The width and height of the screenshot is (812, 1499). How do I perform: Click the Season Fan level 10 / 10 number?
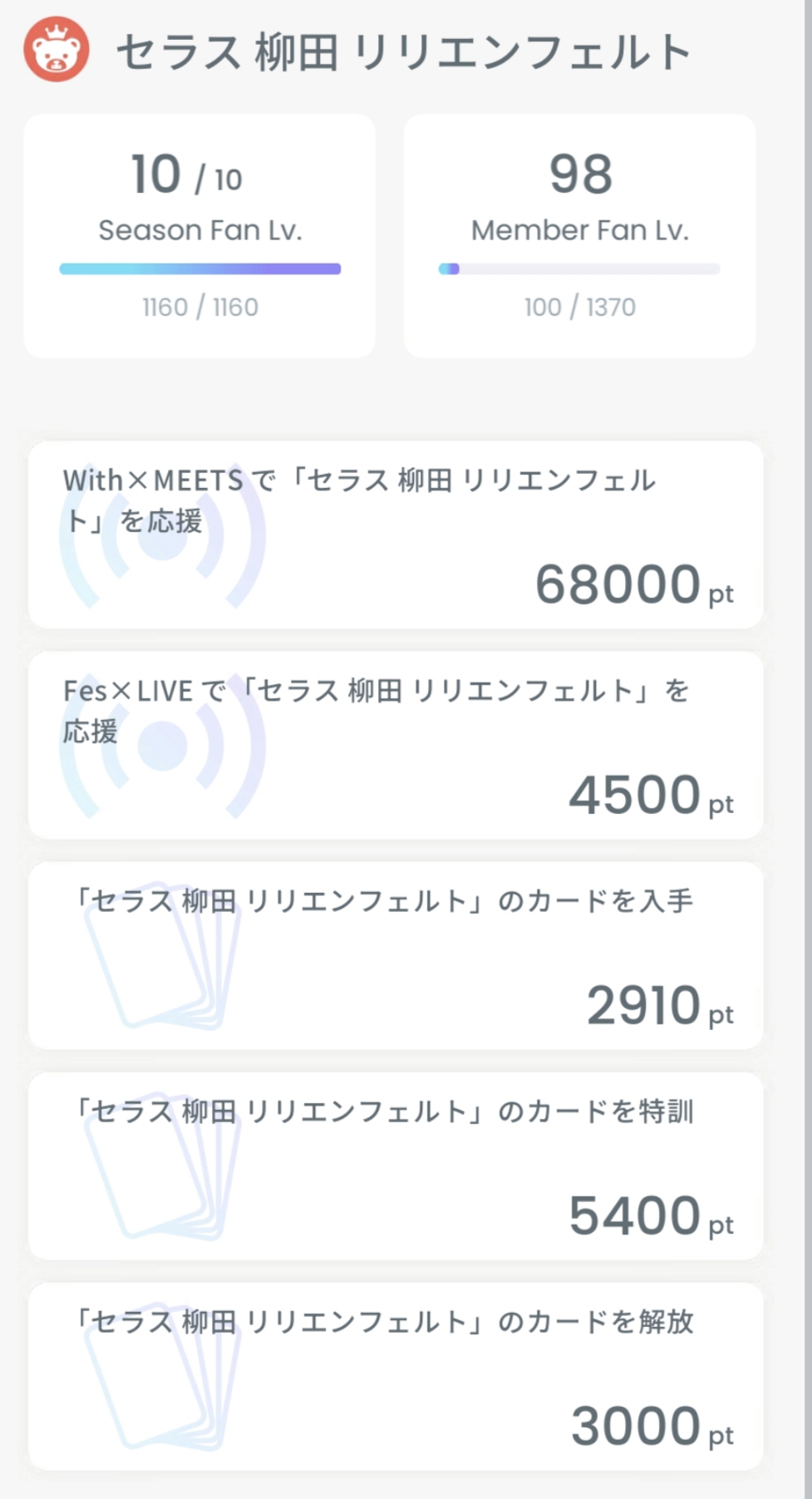point(186,175)
